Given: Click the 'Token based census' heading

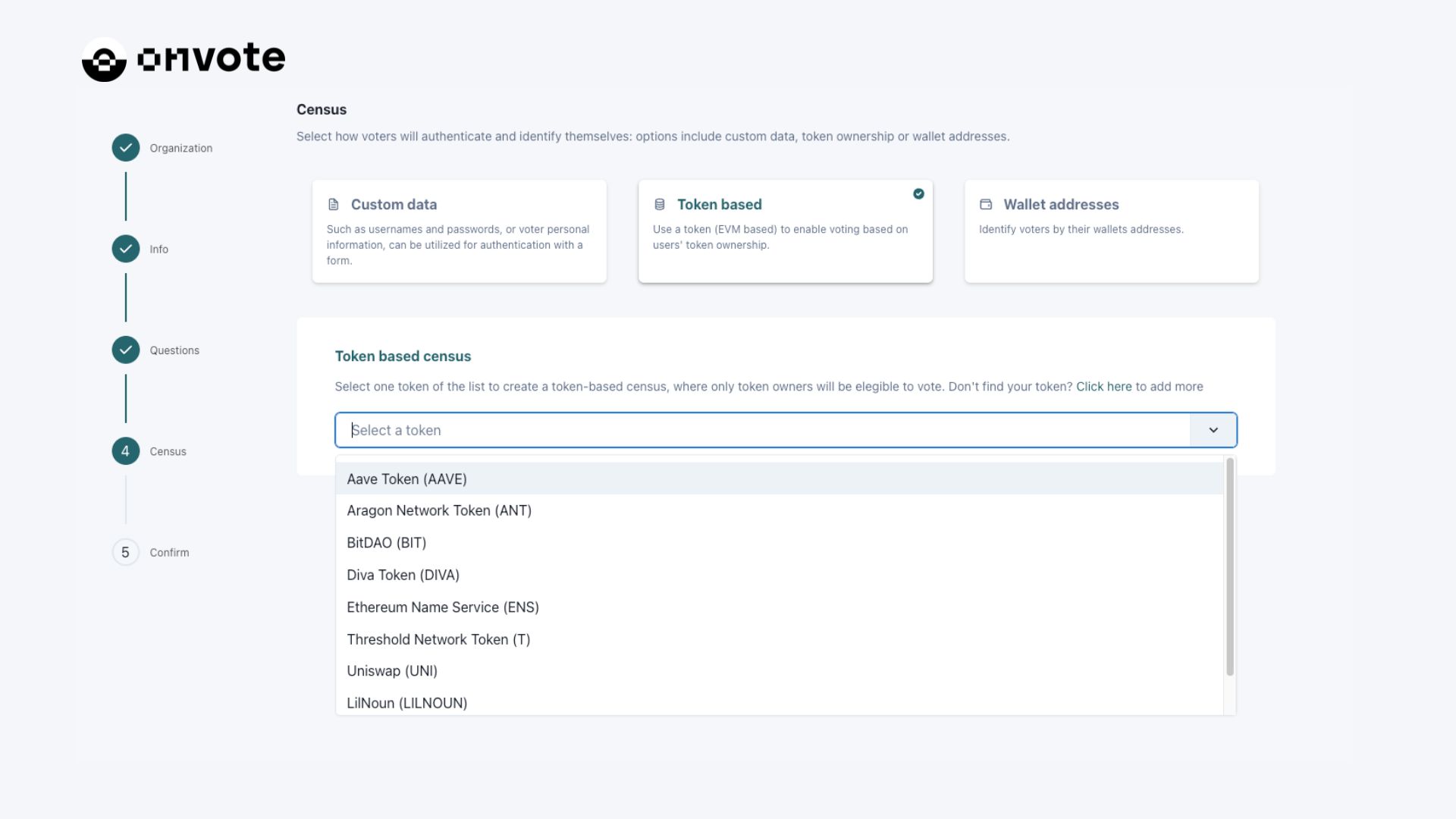Looking at the screenshot, I should (x=403, y=356).
